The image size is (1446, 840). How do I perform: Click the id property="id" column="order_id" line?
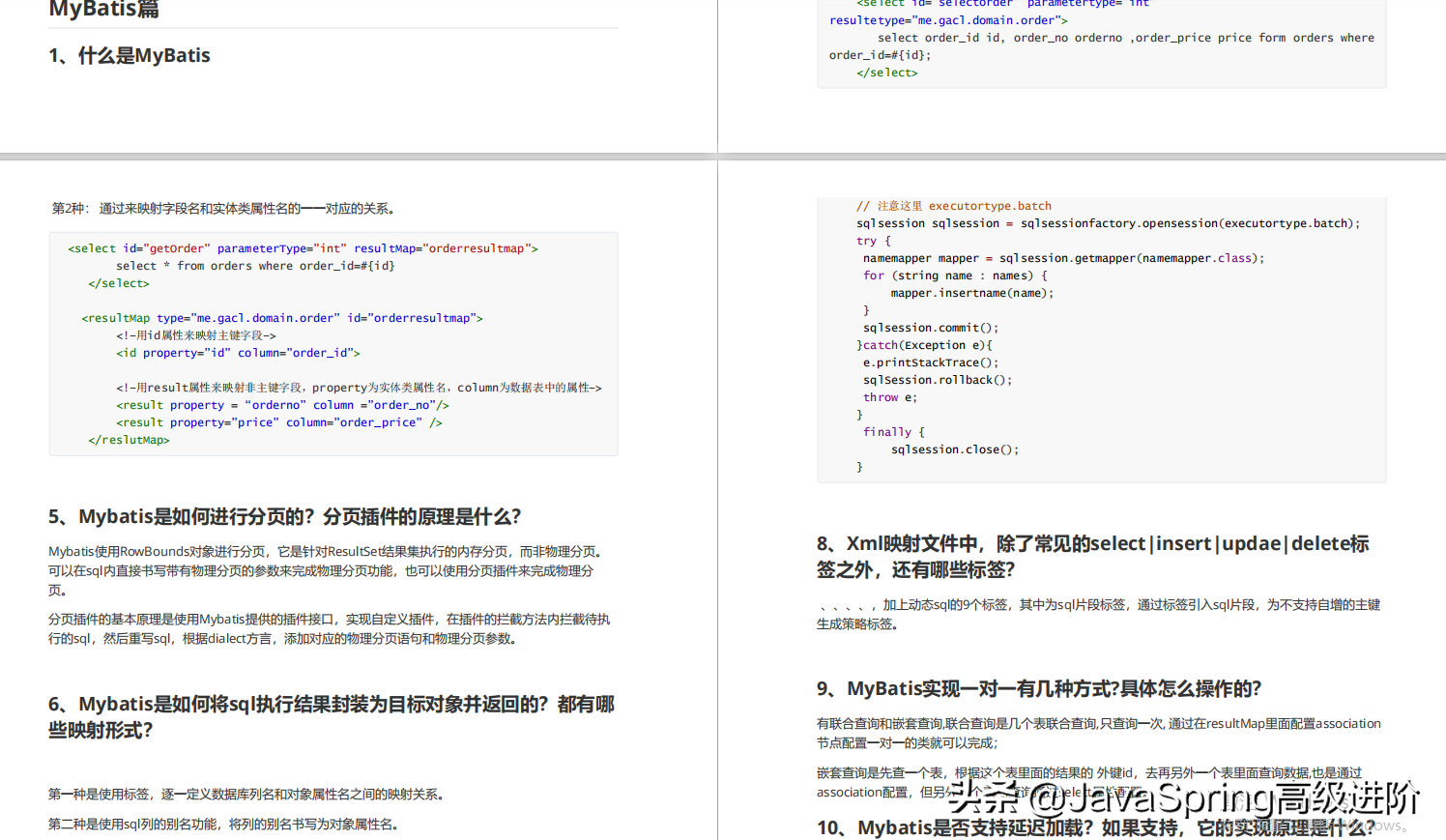[x=238, y=353]
